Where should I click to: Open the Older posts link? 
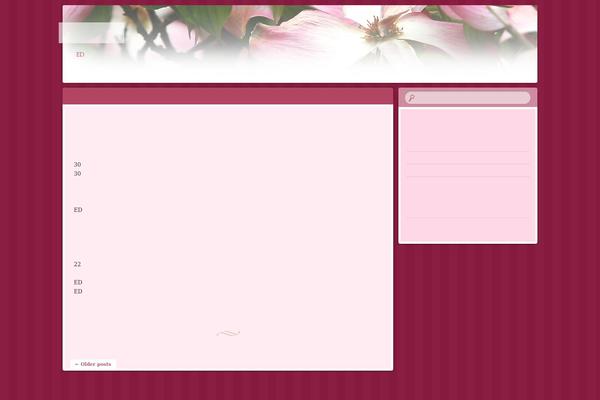pyautogui.click(x=93, y=364)
